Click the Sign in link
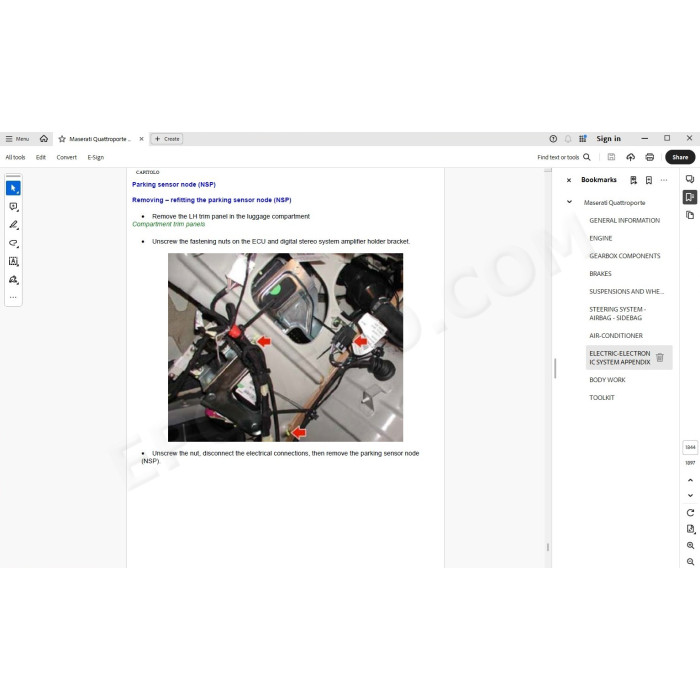This screenshot has width=700, height=700. pos(608,139)
